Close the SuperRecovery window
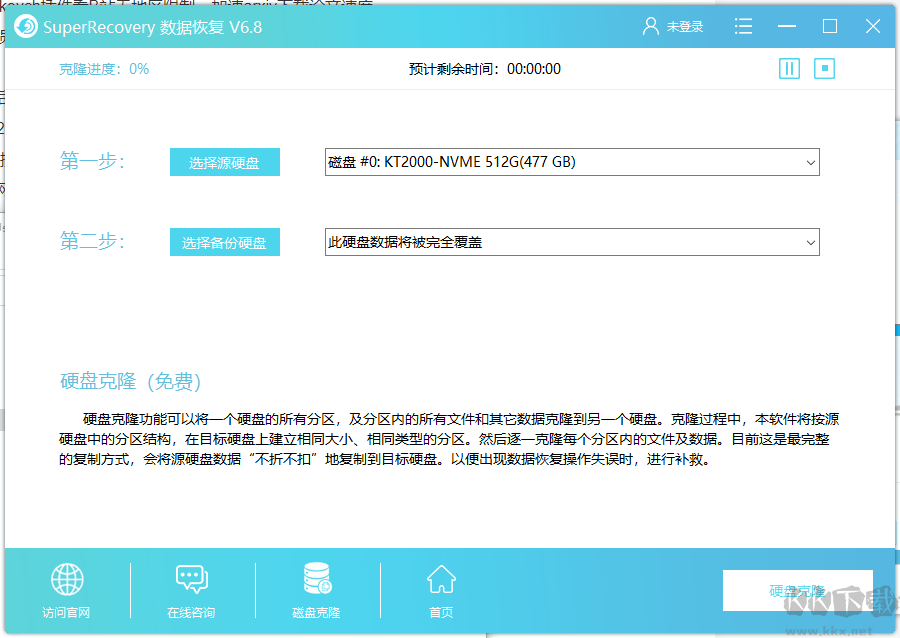 pyautogui.click(x=872, y=27)
